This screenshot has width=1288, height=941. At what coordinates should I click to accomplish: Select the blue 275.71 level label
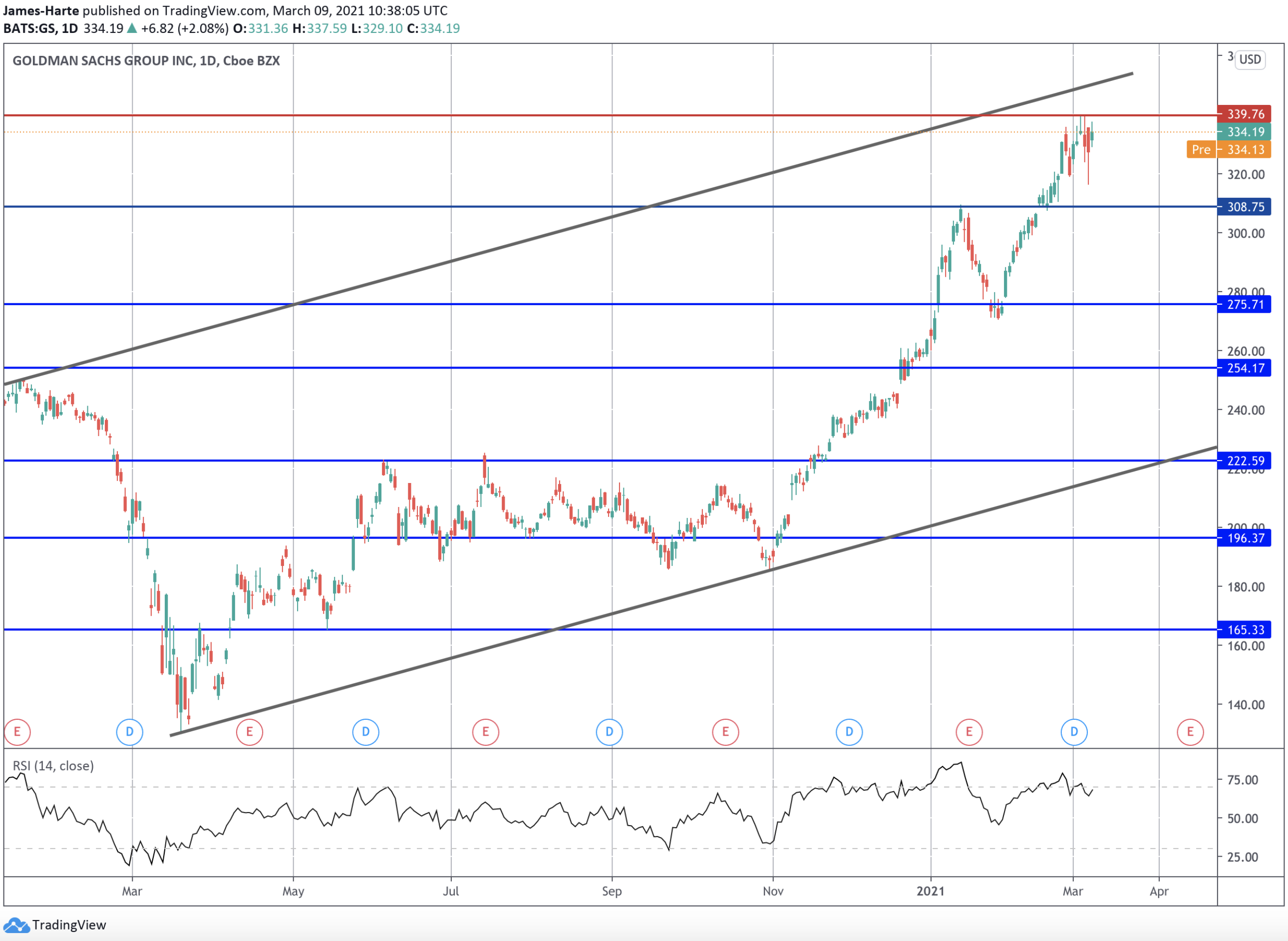[1244, 304]
